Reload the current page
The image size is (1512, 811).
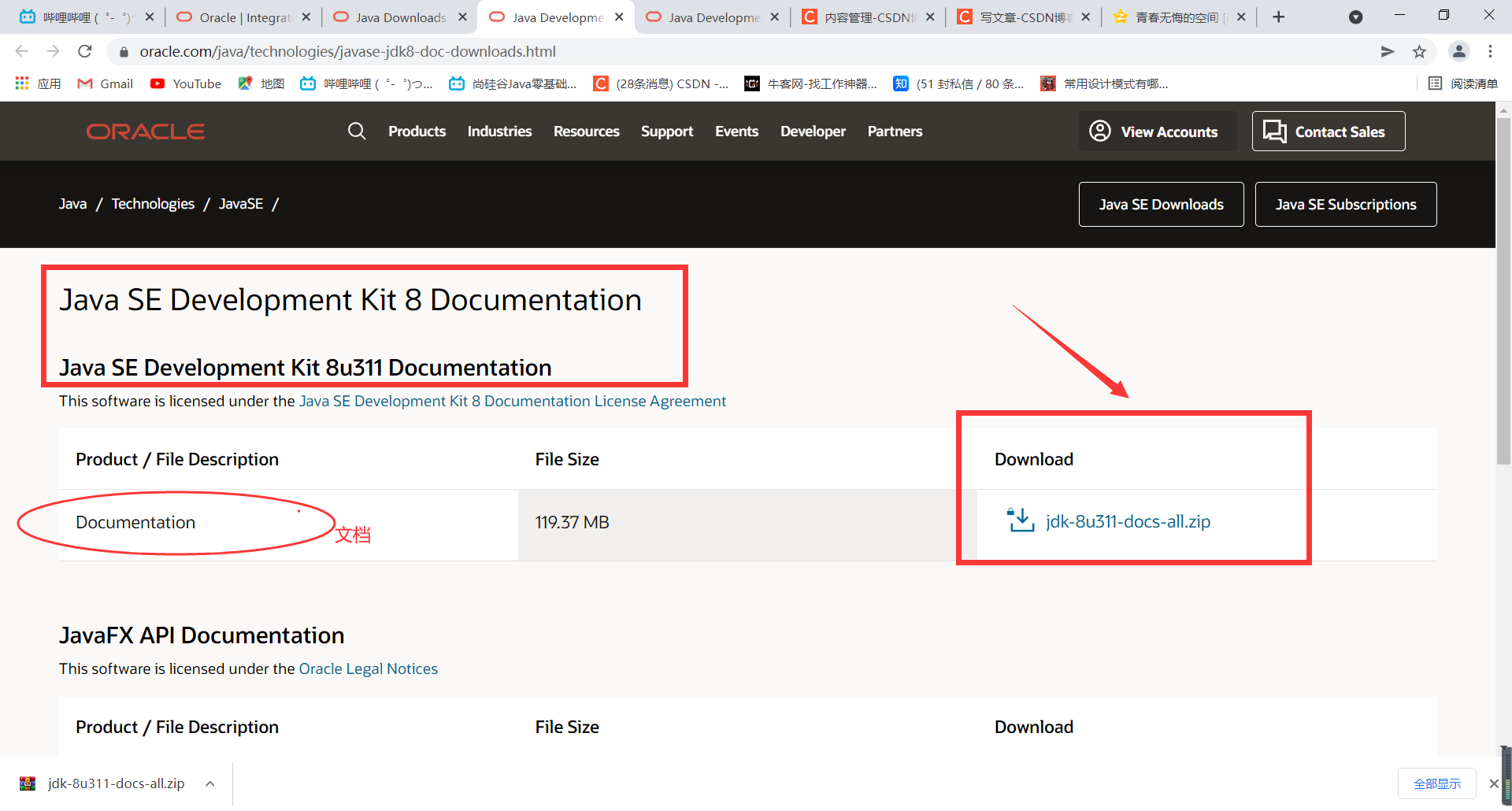click(85, 51)
